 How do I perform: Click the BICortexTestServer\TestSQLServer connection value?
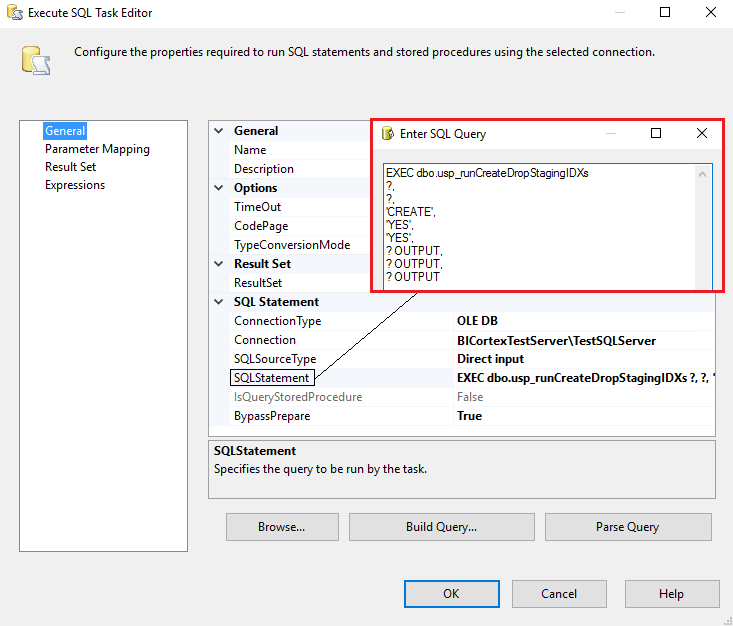556,340
